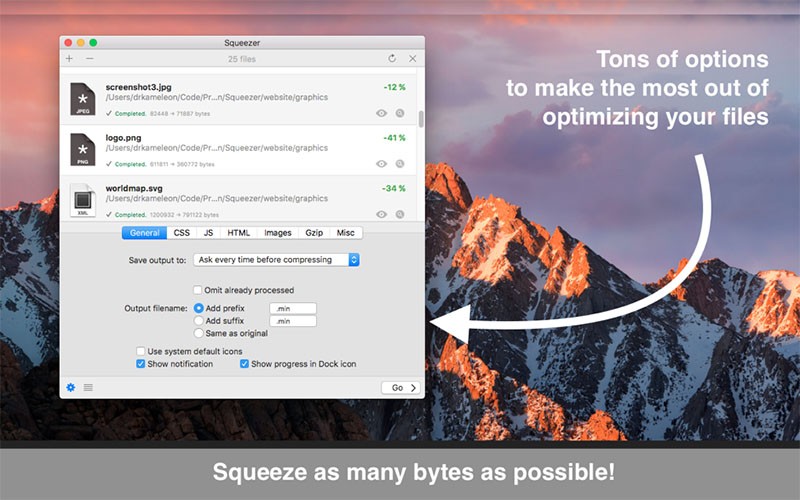Click the prefix text input field
The width and height of the screenshot is (800, 500).
pos(293,308)
